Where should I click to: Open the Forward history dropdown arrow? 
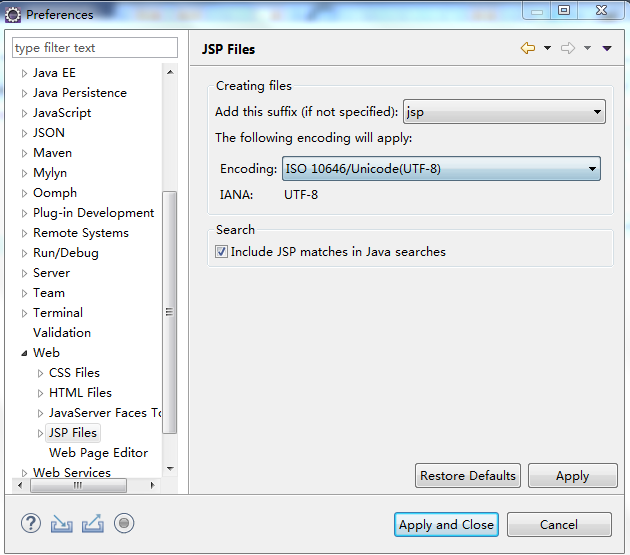pyautogui.click(x=587, y=48)
